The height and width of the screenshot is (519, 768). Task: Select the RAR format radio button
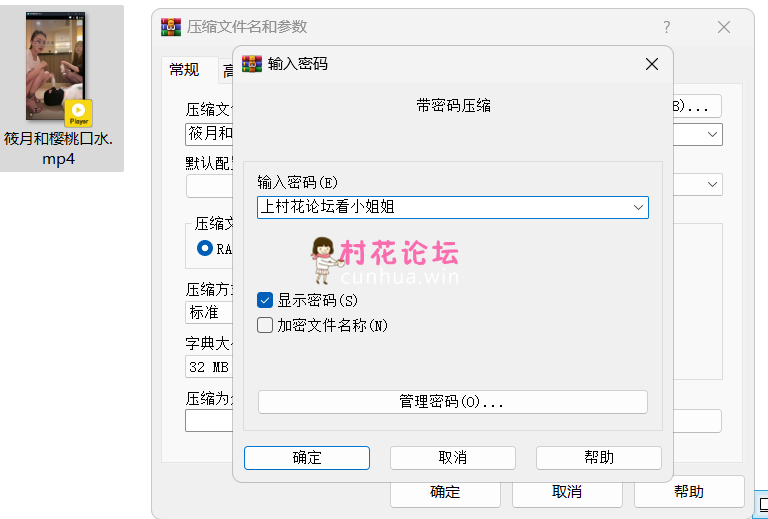pyautogui.click(x=205, y=248)
